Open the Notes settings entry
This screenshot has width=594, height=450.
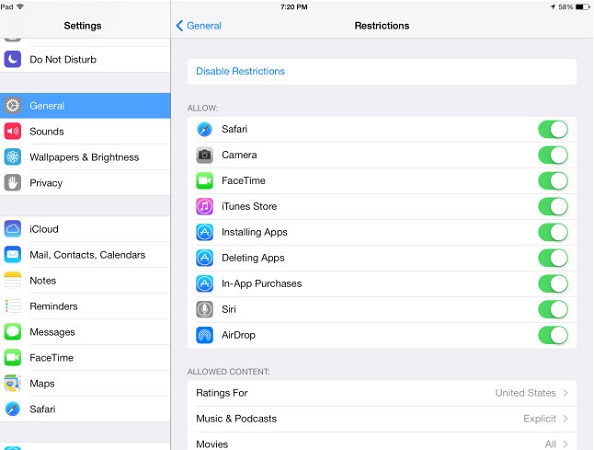click(x=85, y=281)
